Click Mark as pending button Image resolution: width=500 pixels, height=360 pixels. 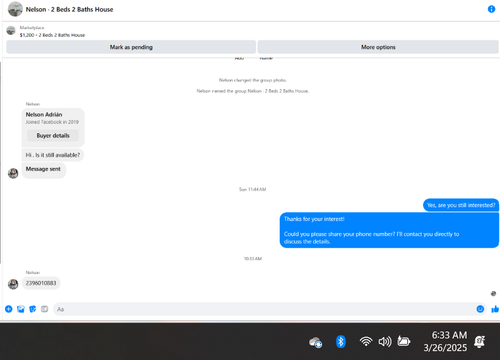(131, 47)
